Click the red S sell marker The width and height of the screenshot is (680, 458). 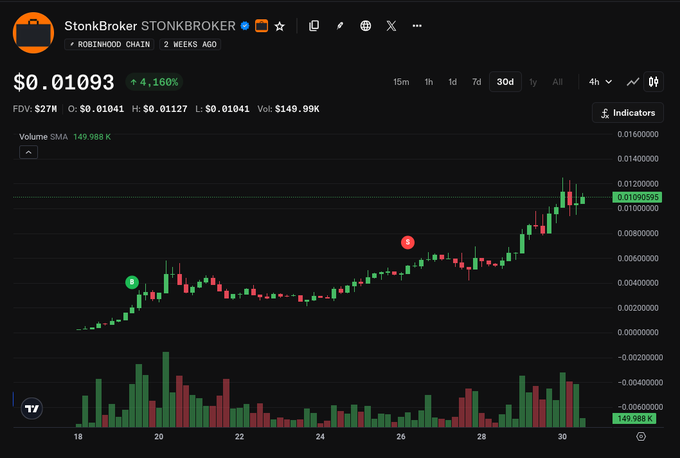pos(408,242)
